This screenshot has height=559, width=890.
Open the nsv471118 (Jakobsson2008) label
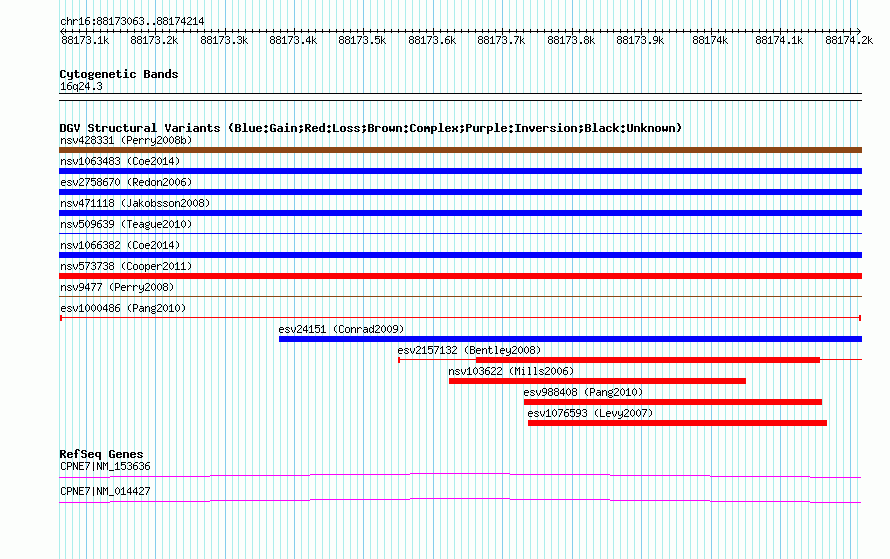(x=135, y=203)
